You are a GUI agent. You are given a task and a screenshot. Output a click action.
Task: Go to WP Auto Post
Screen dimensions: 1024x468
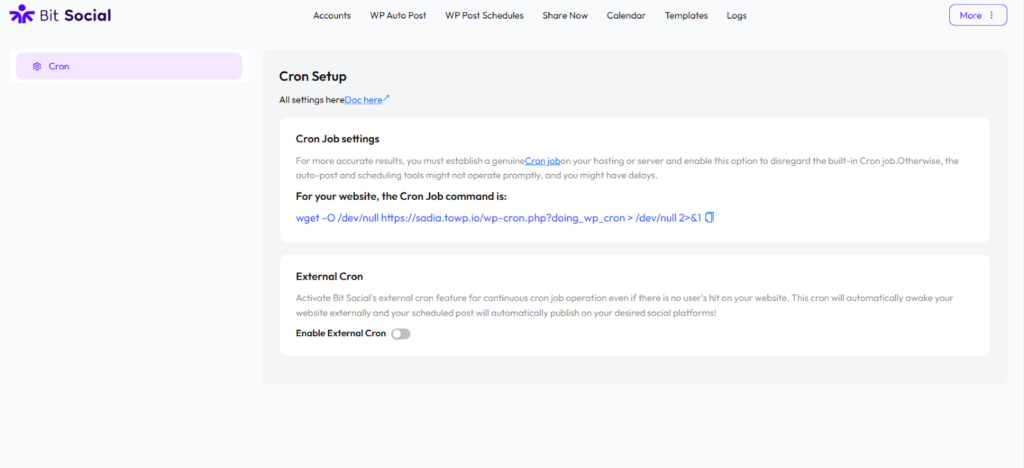[398, 16]
